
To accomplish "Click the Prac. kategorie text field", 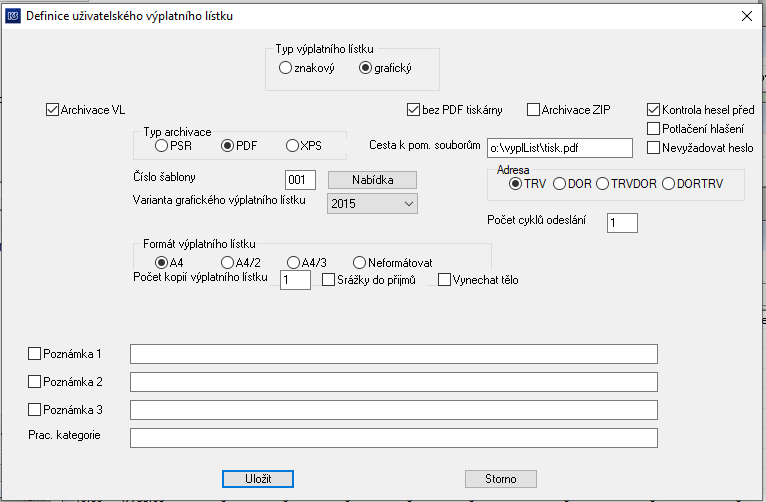I will (x=394, y=438).
